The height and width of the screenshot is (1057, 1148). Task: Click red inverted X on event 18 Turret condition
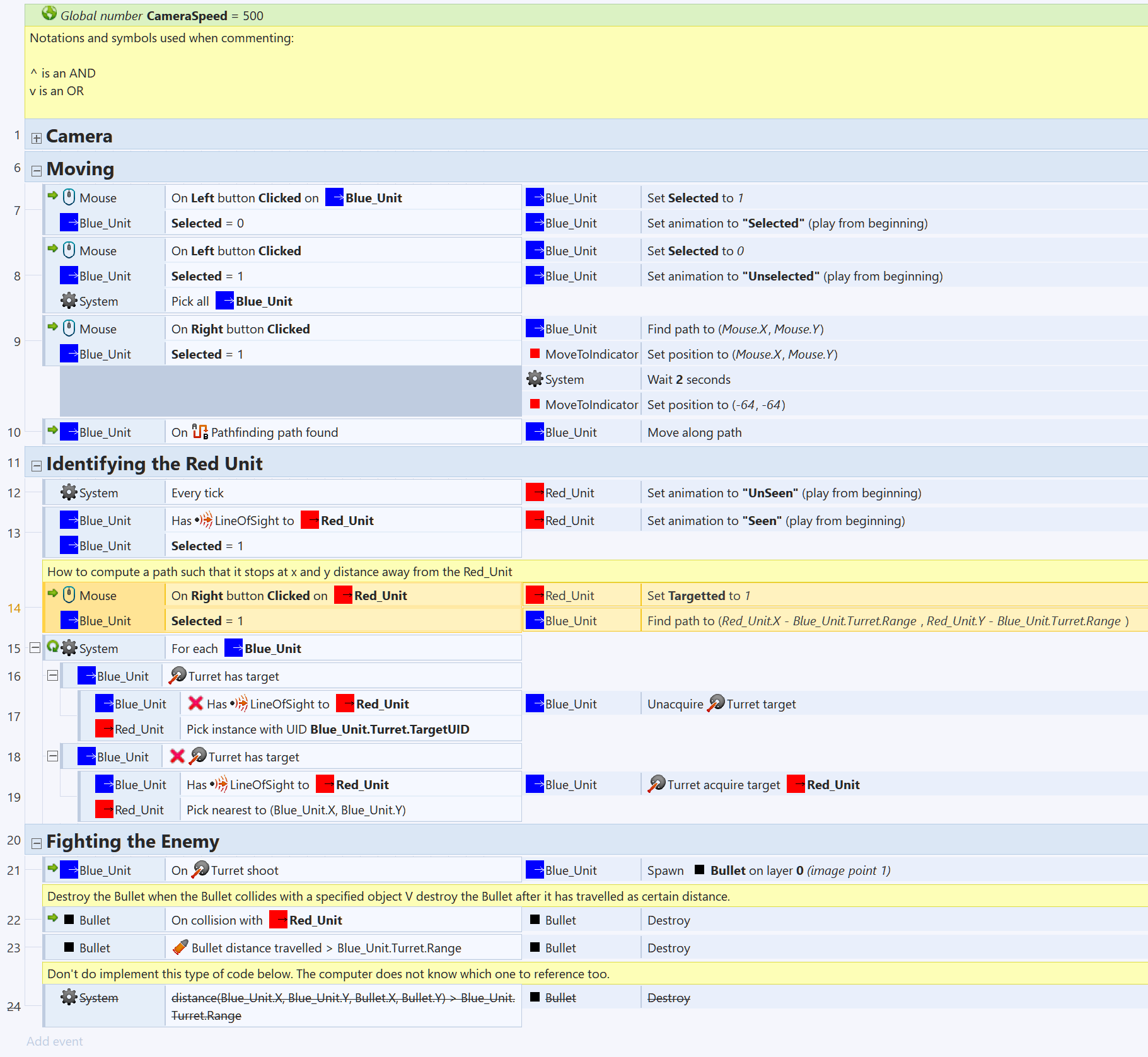click(178, 756)
